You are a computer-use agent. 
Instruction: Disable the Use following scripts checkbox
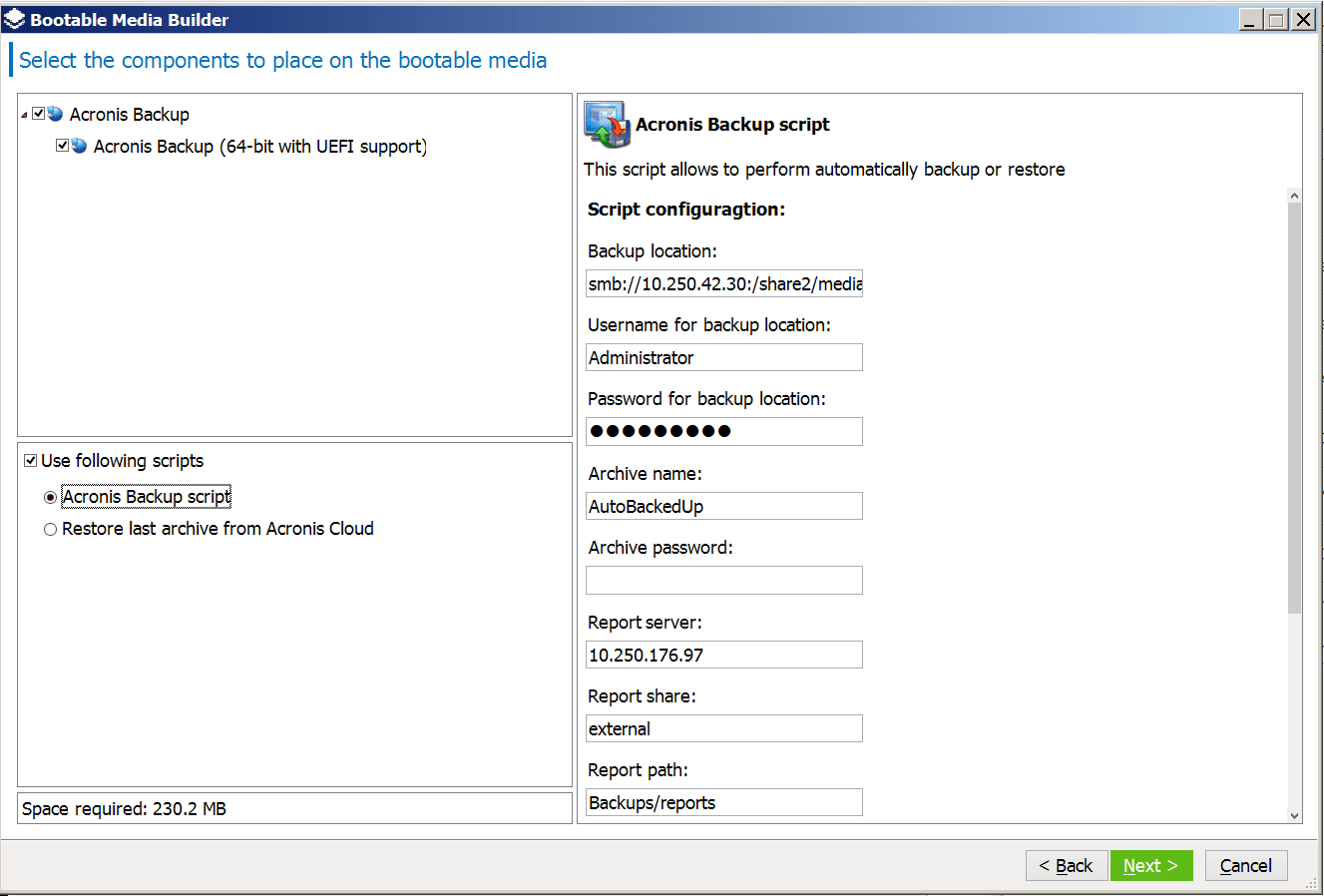[31, 460]
